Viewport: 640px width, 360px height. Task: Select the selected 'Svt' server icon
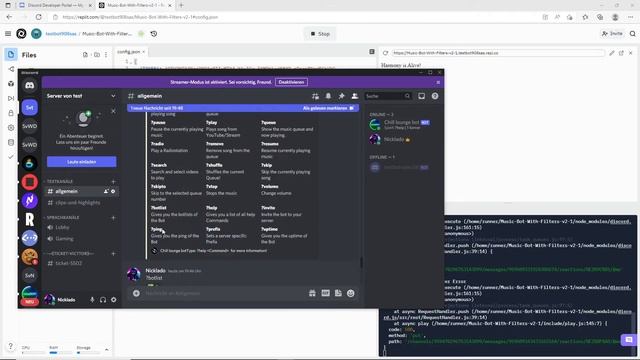[29, 107]
